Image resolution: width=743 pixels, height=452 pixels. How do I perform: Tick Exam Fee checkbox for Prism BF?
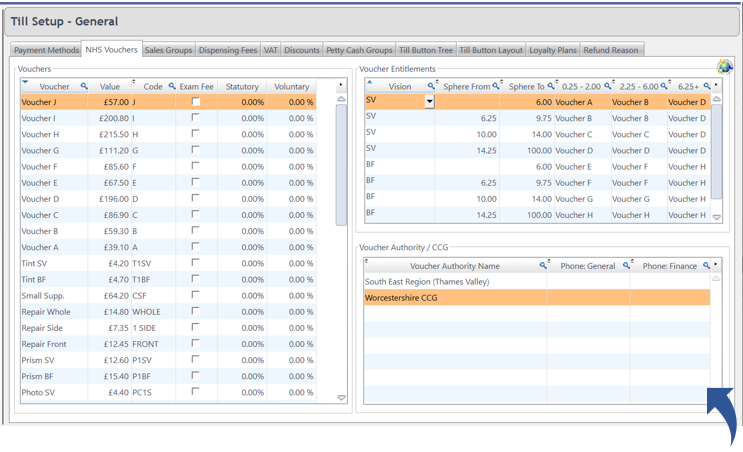(196, 375)
